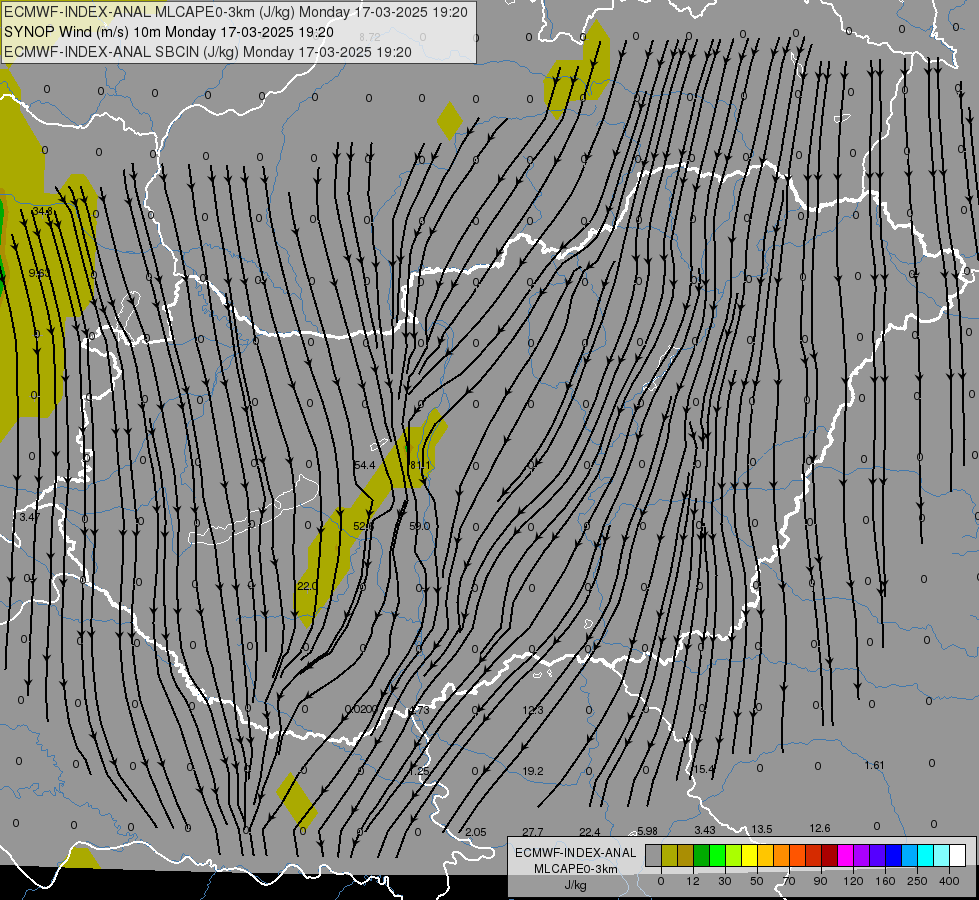Click the 22.4 value near bottom

(x=590, y=832)
